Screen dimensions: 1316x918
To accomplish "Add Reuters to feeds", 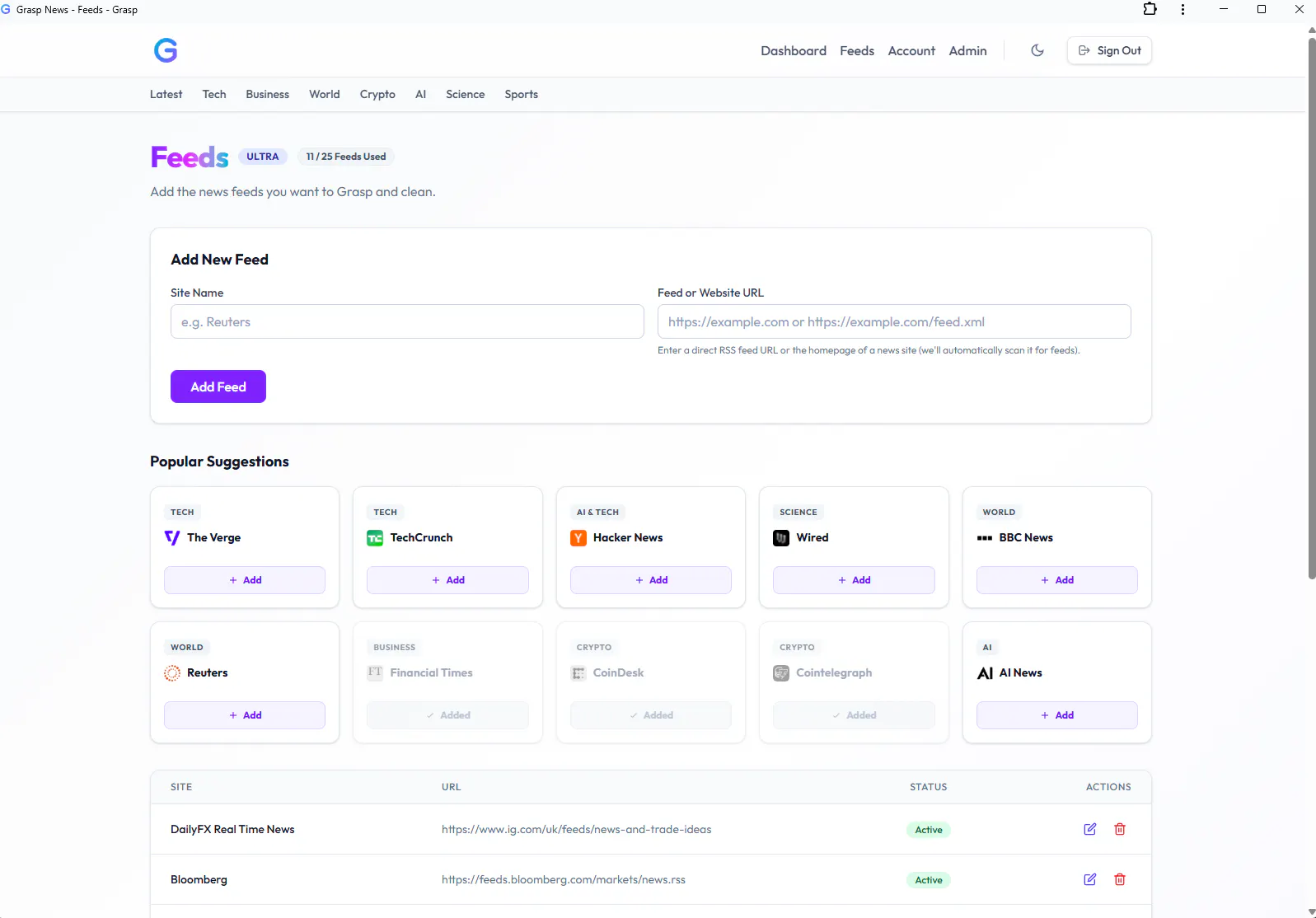I will pos(245,715).
